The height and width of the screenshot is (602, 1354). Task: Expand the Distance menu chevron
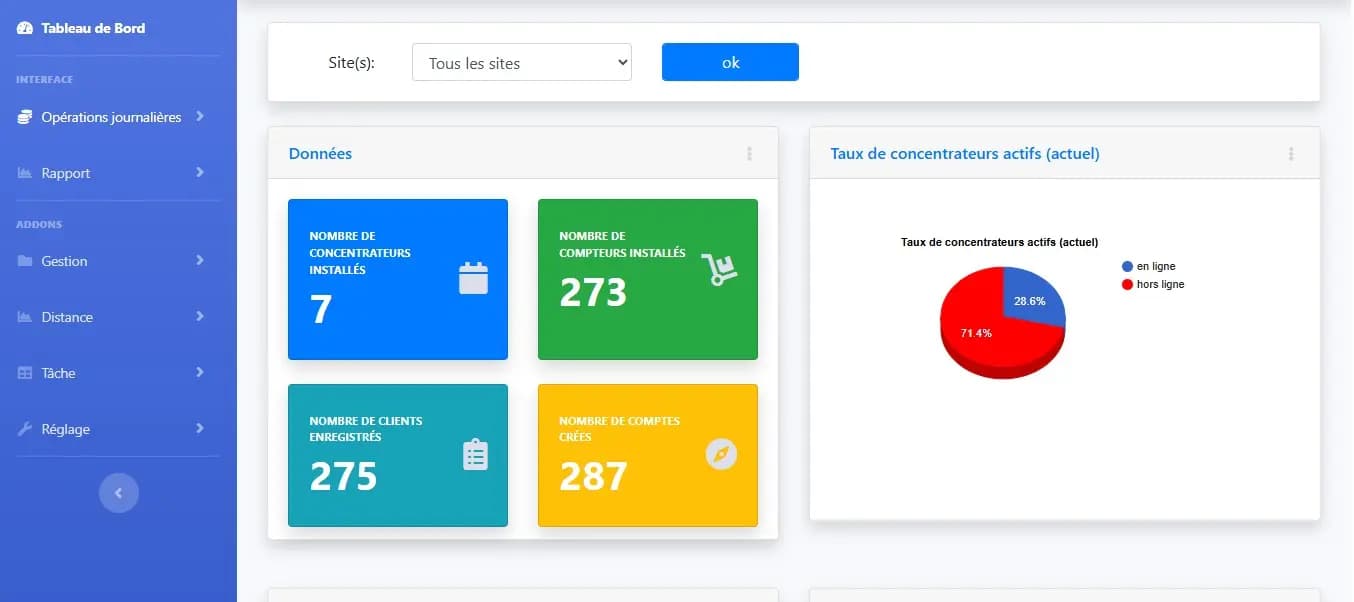pyautogui.click(x=200, y=316)
